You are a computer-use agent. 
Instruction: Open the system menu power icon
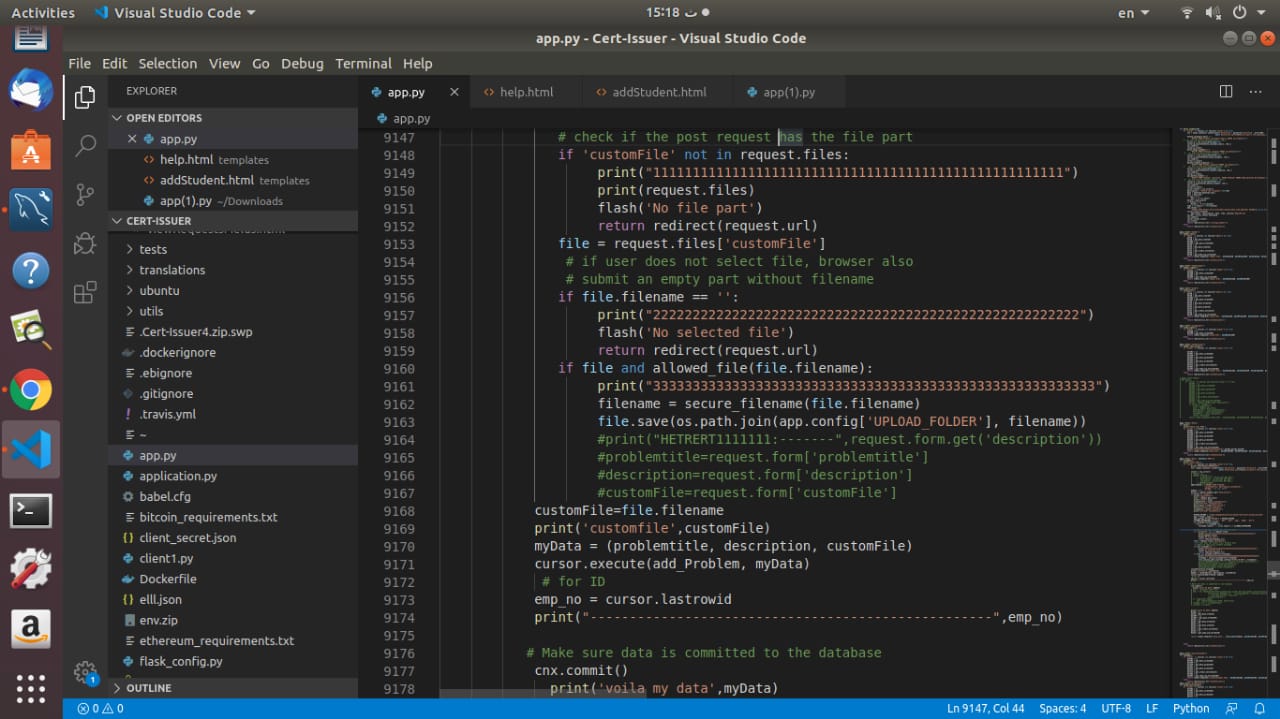click(x=1239, y=13)
